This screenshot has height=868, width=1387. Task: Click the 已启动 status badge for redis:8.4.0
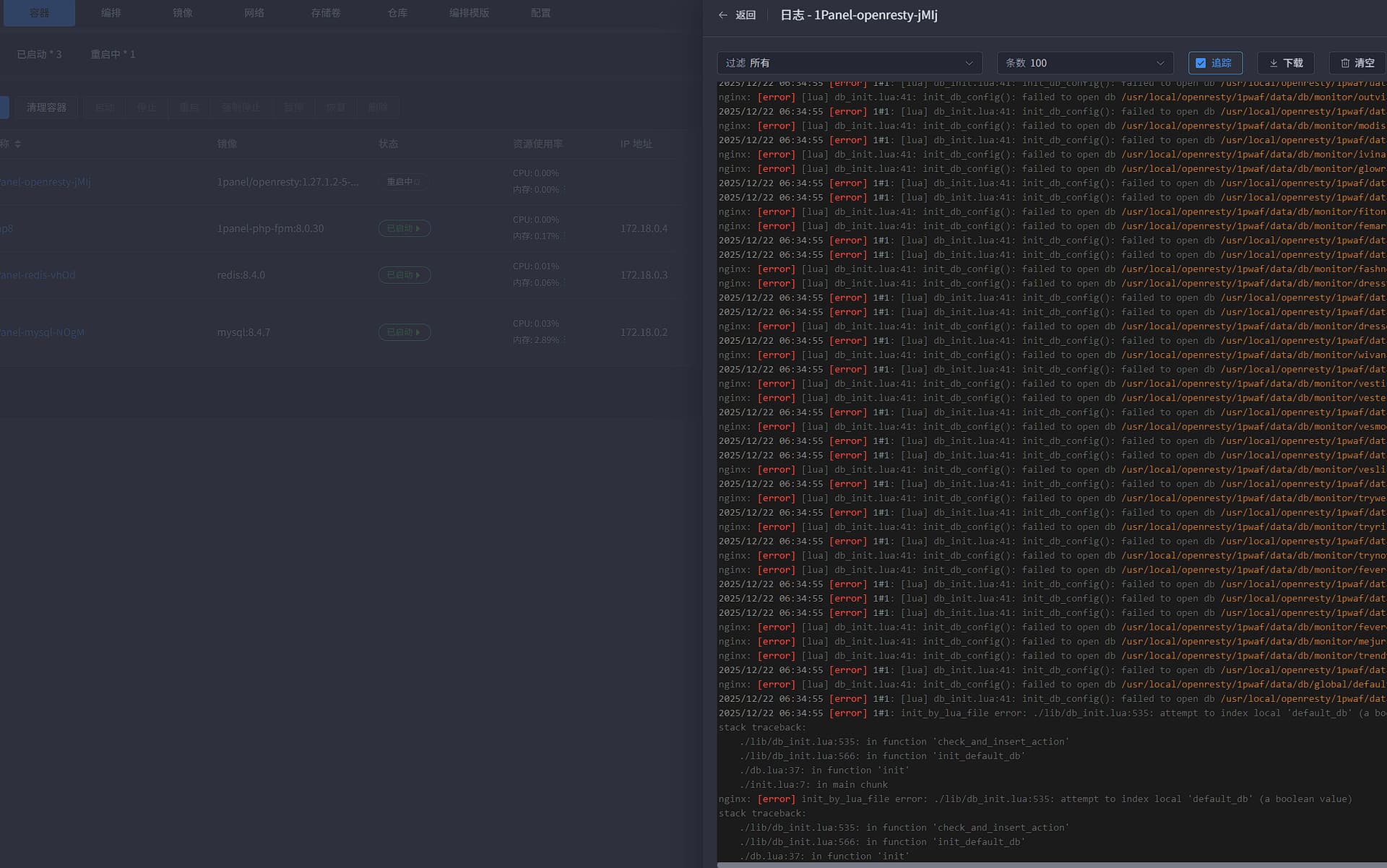coord(404,275)
